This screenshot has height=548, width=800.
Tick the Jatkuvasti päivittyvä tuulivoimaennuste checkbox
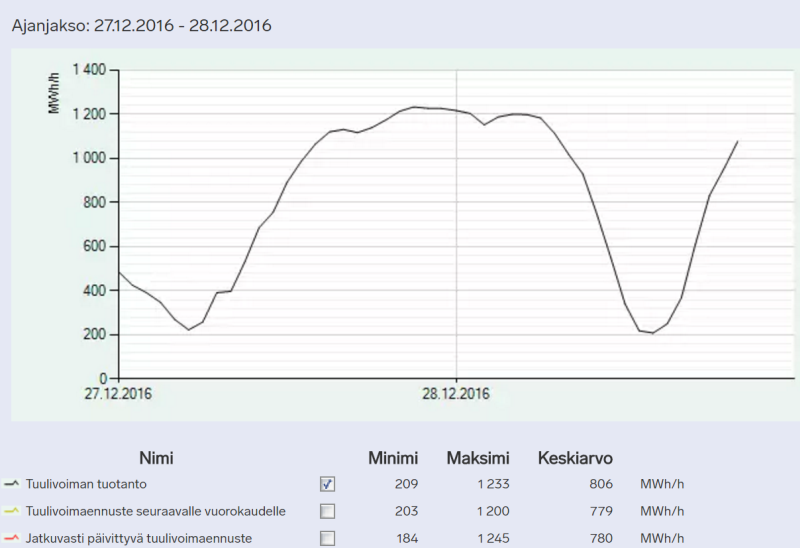point(328,539)
